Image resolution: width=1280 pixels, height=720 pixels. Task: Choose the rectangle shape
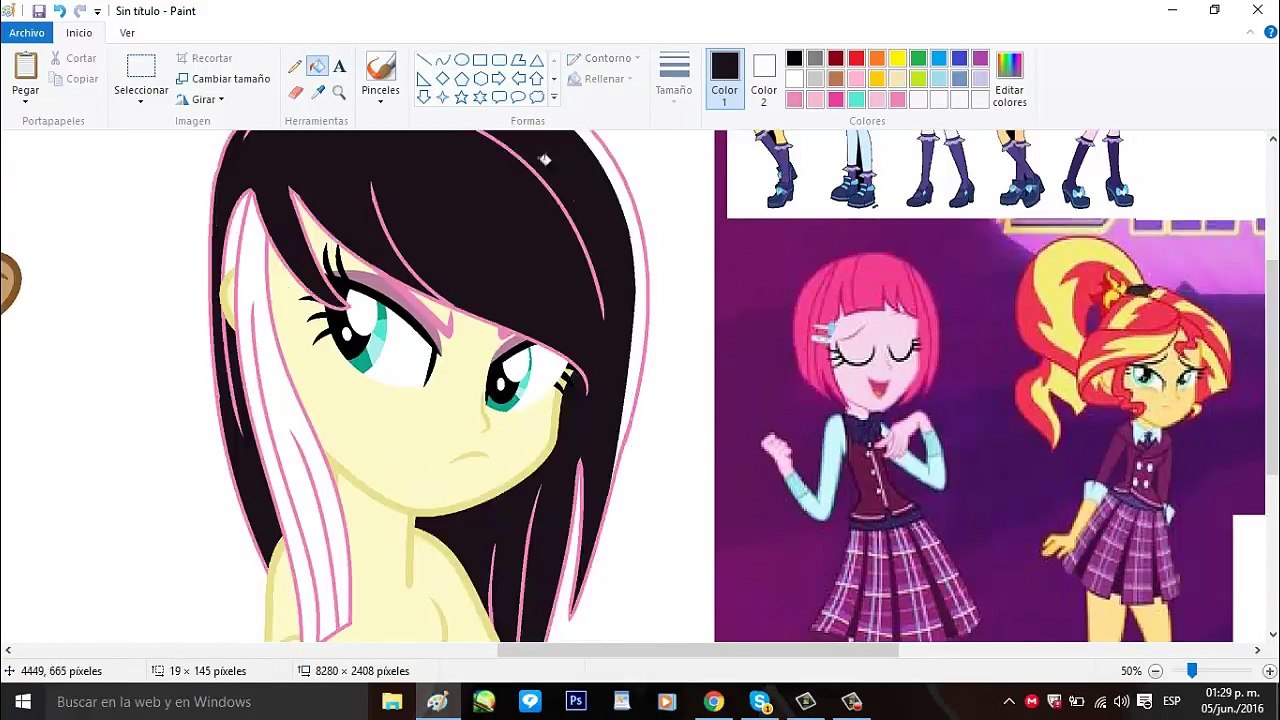480,60
